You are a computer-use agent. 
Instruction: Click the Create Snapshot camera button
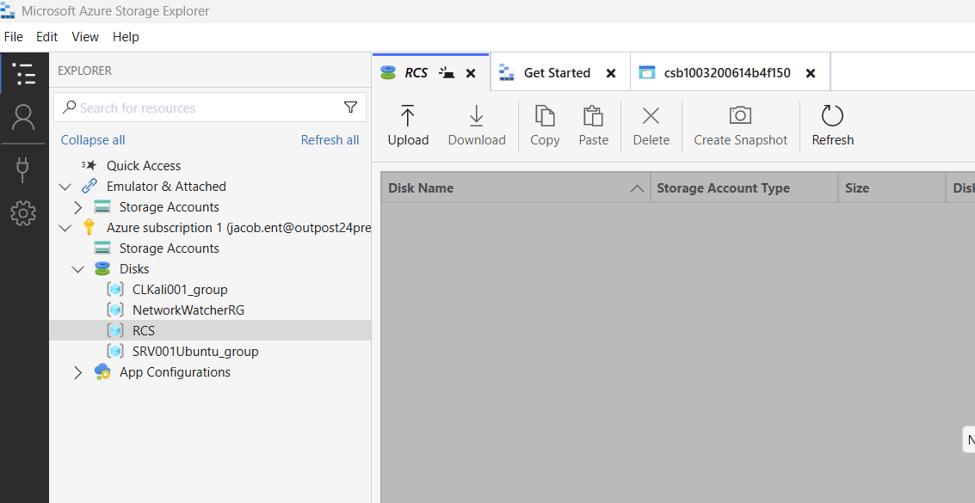pos(741,126)
